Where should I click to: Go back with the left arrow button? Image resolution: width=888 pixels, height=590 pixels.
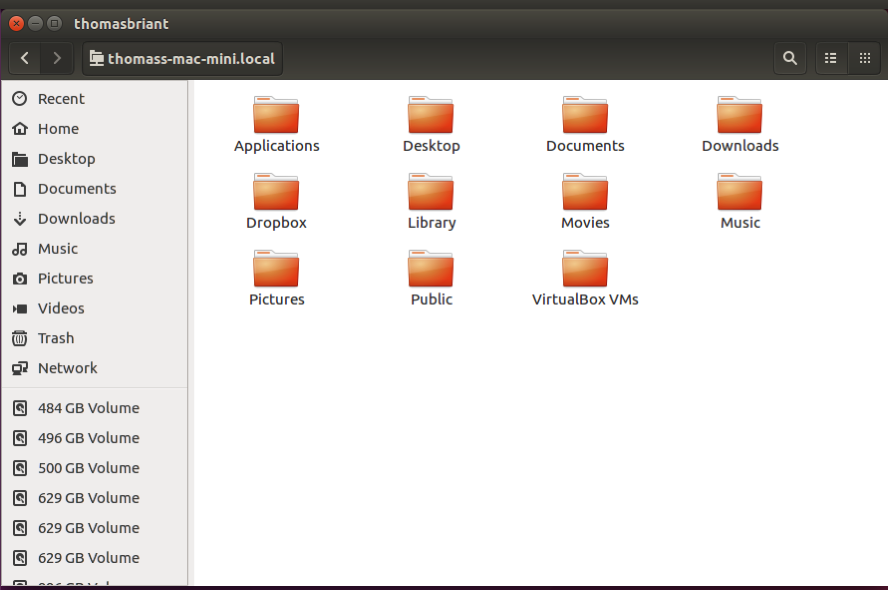point(25,58)
